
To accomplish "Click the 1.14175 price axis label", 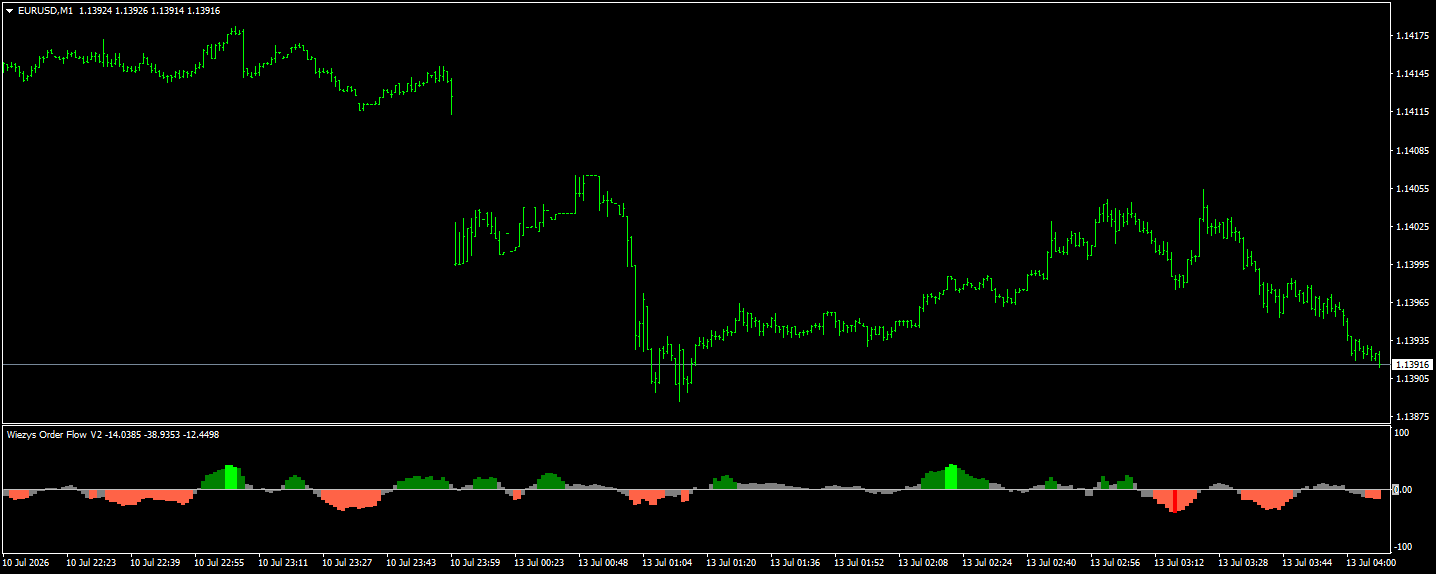I will tap(1412, 36).
